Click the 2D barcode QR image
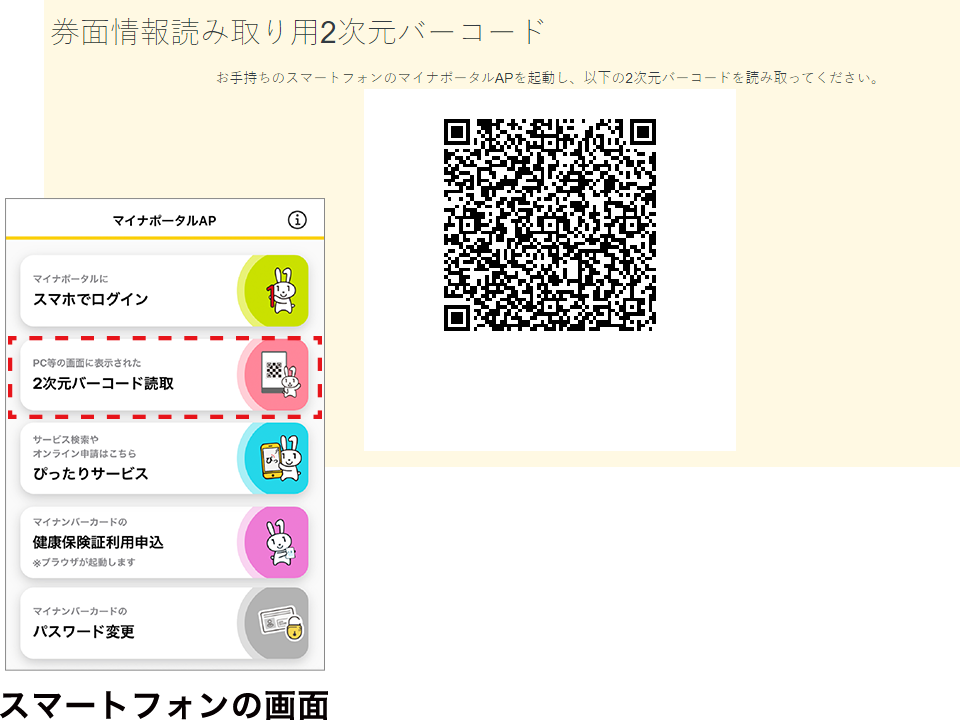 point(550,225)
